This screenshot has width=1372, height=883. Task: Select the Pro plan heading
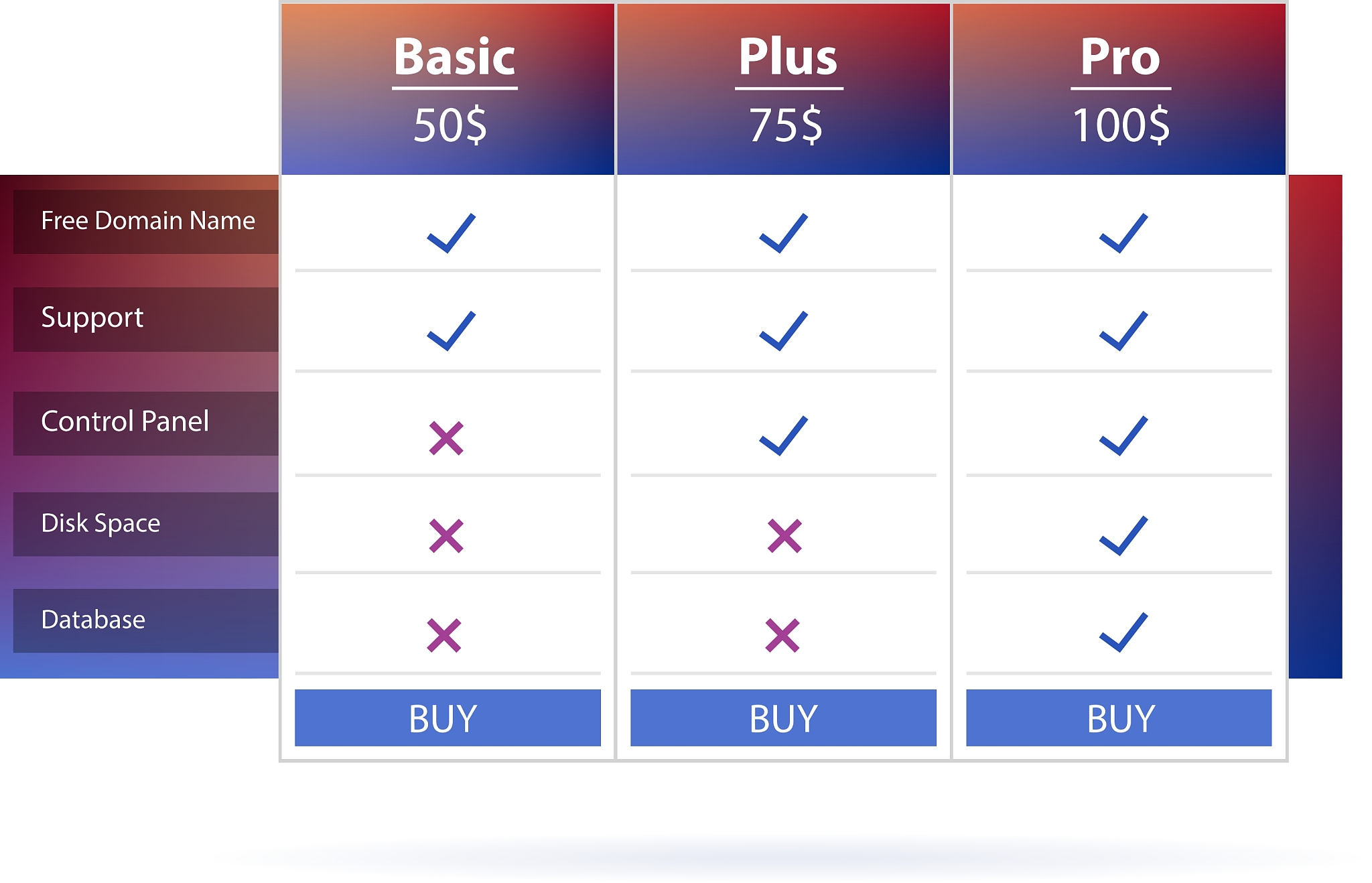[x=1120, y=58]
